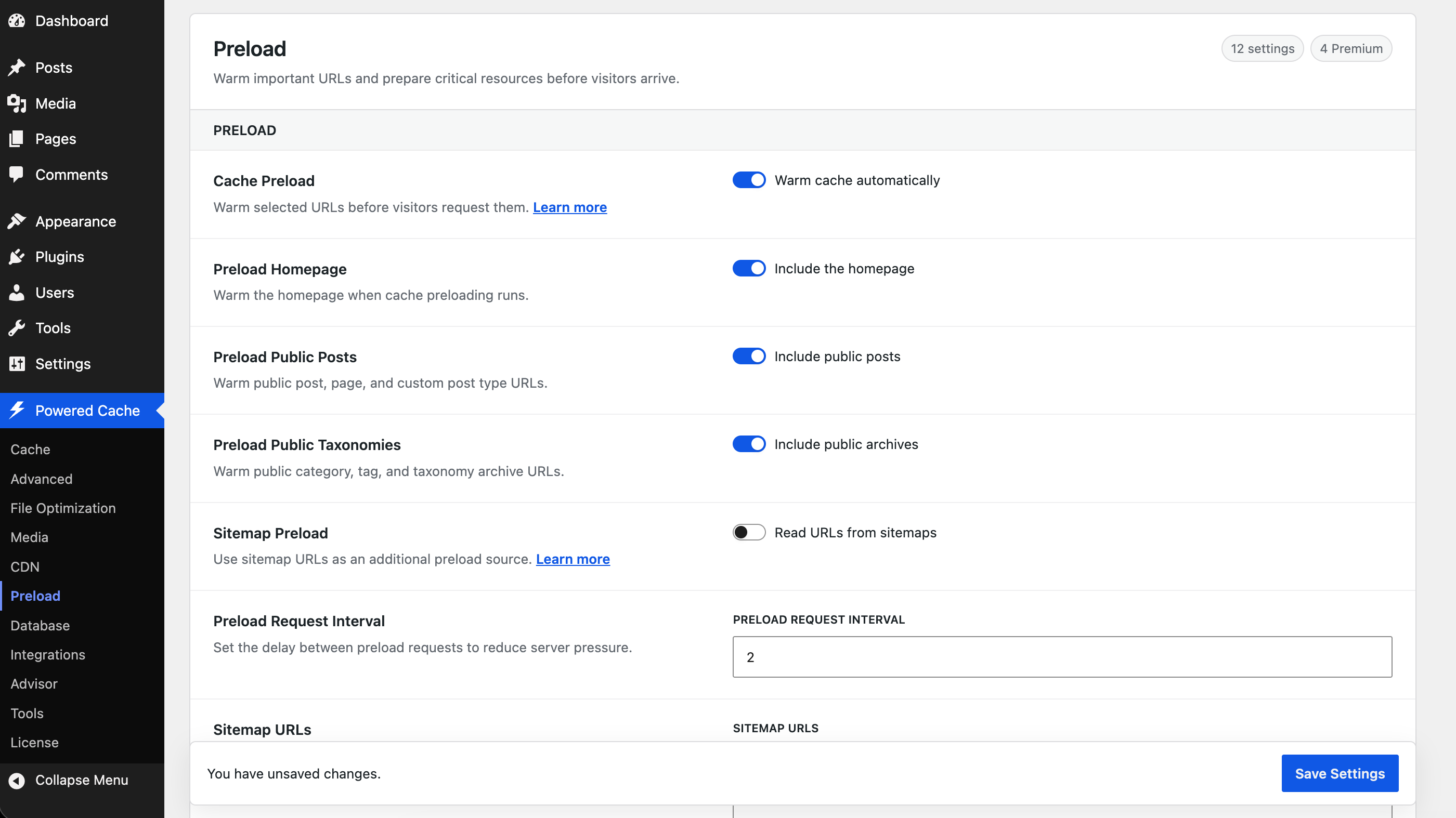Click the Tools wrench icon
Viewport: 1456px width, 818px height.
point(17,328)
